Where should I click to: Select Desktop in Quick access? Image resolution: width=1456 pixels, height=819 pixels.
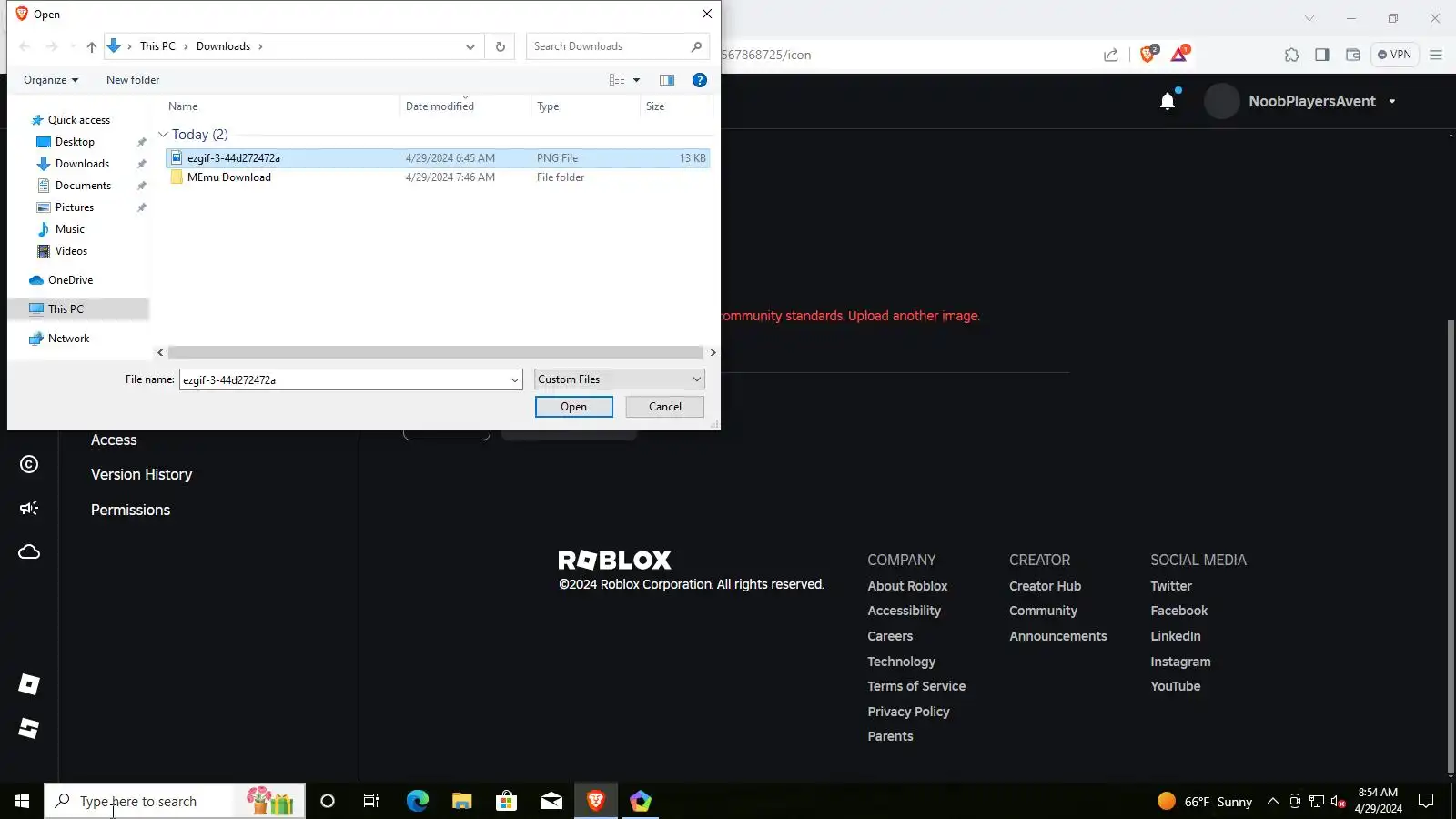pos(75,142)
